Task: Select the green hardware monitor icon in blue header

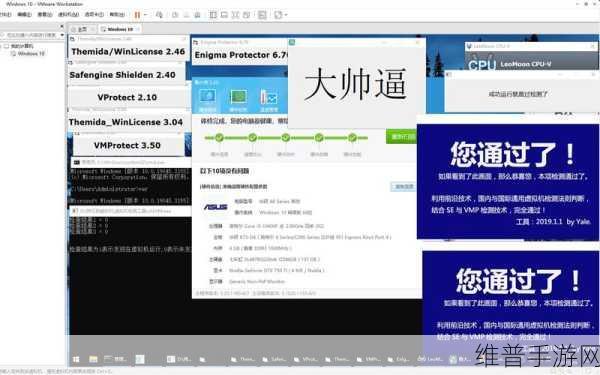Action: click(x=238, y=98)
